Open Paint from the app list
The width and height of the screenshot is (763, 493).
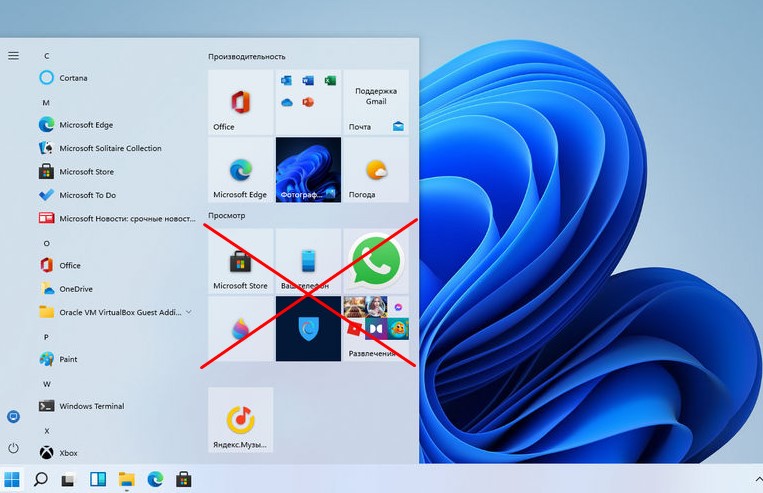[117, 359]
